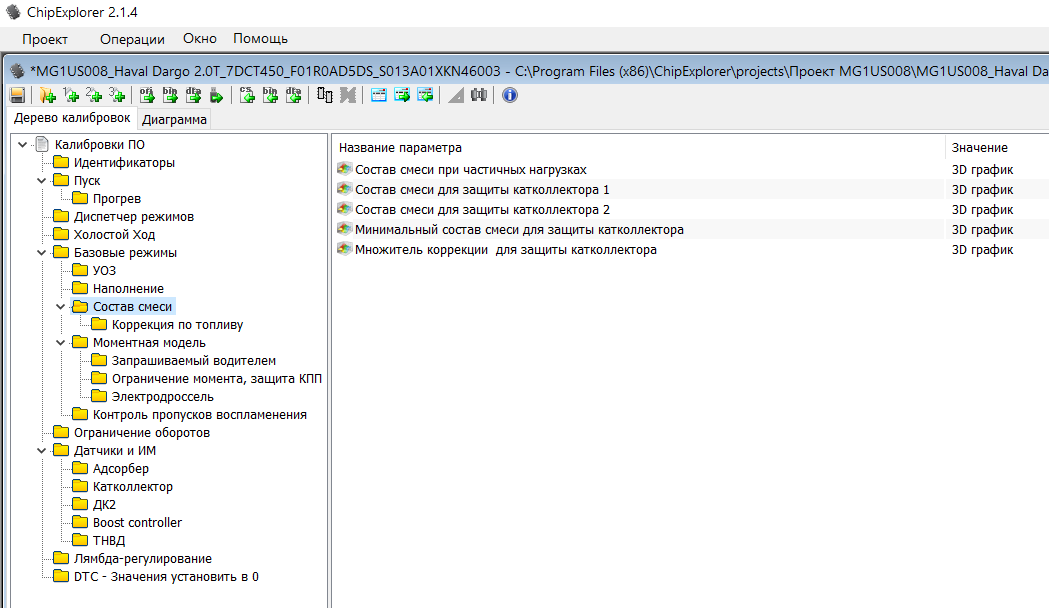This screenshot has height=608, width=1049.
Task: Collapse the Датчики и ИМ node
Action: [x=41, y=451]
